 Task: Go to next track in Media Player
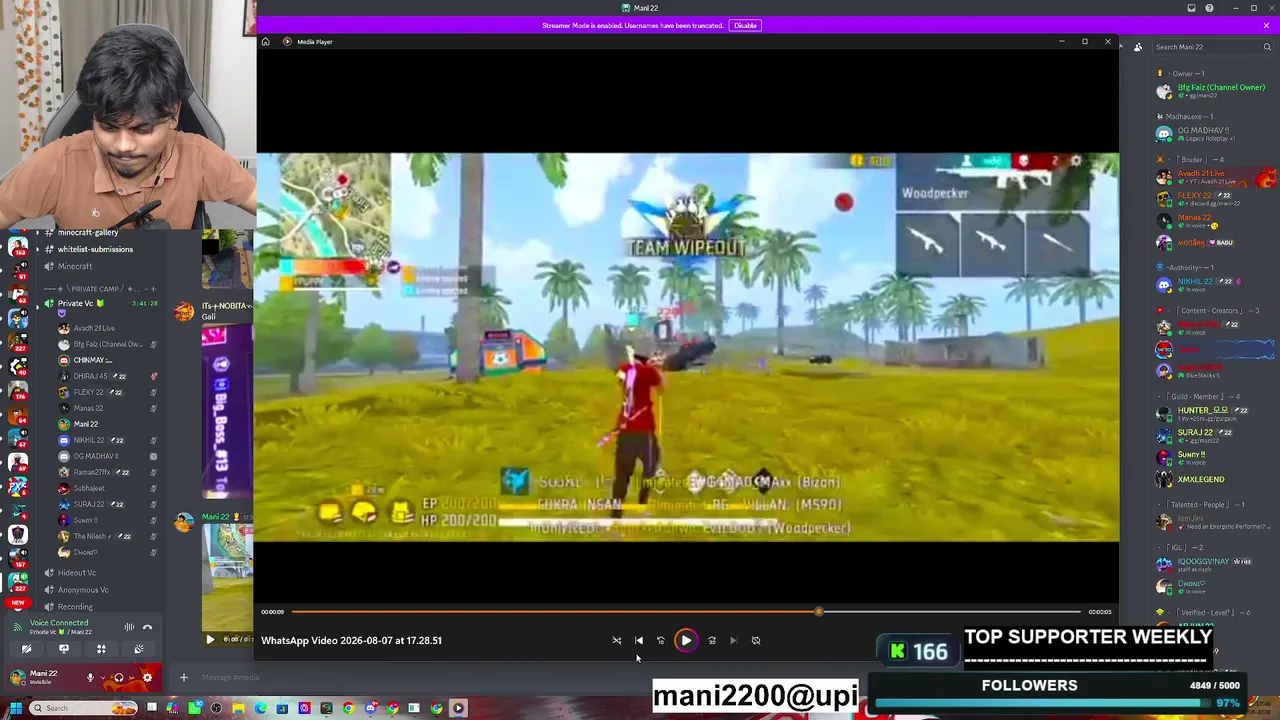734,640
